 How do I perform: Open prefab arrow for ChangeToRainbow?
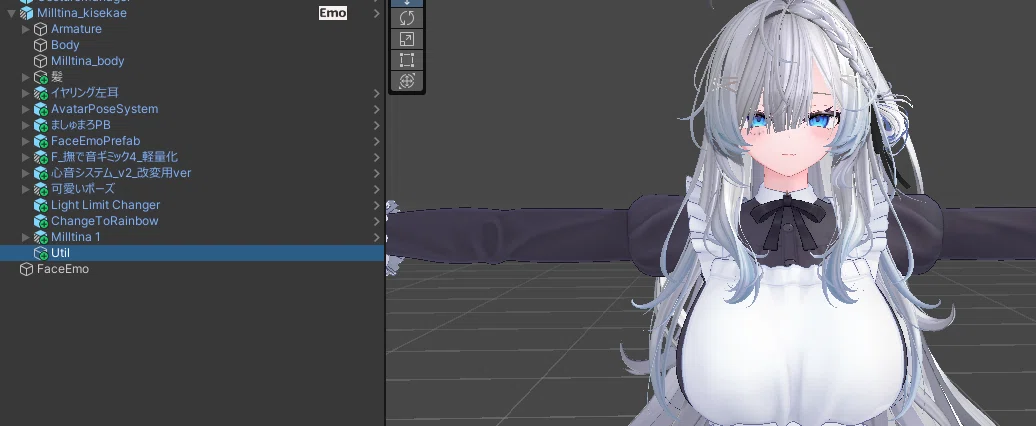pyautogui.click(x=376, y=221)
